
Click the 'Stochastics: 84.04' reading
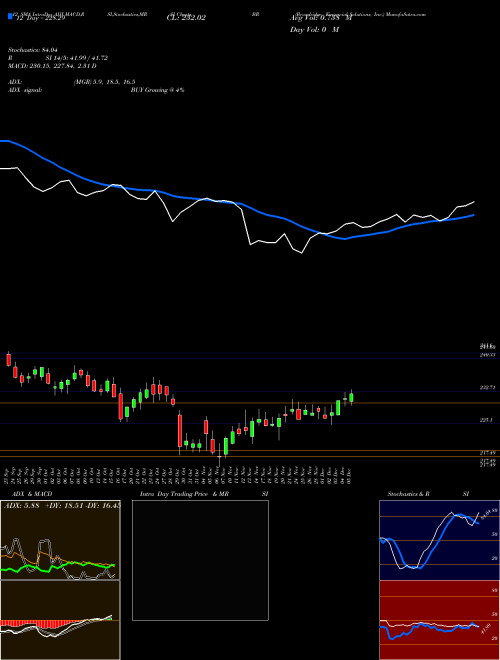click(32, 50)
